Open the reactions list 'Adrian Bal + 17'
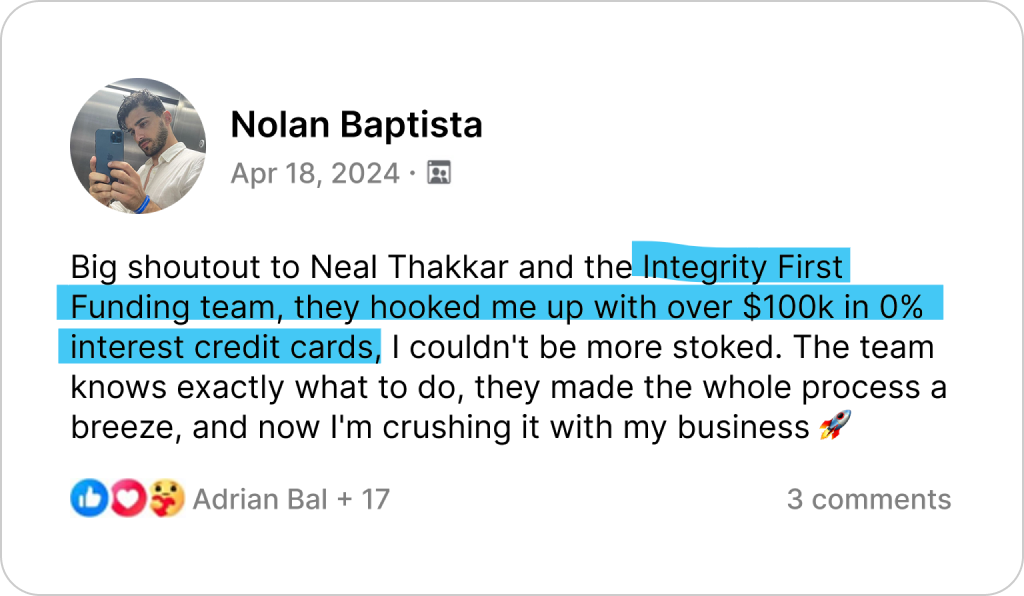Viewport: 1024px width, 596px height. click(x=291, y=499)
